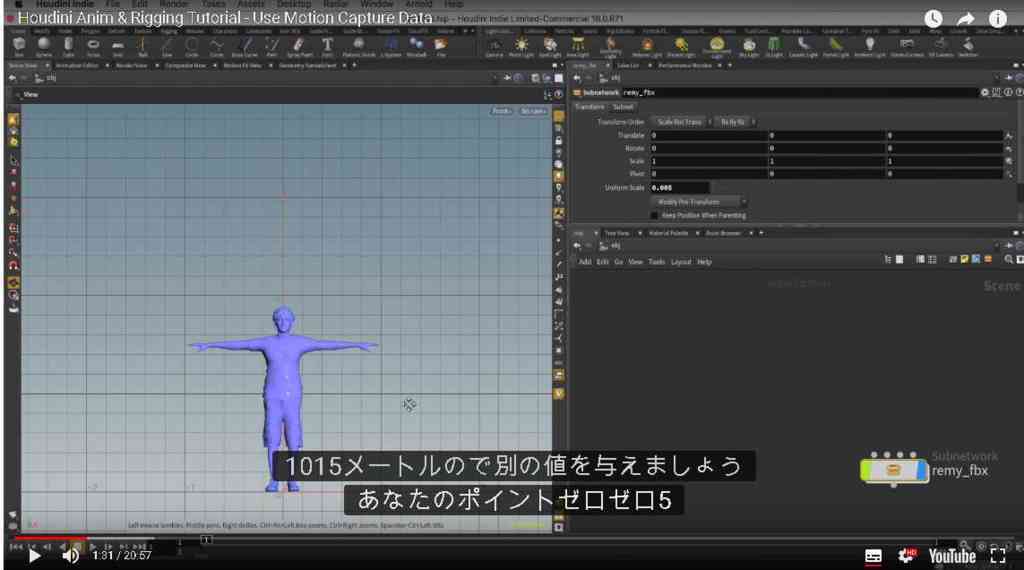
Task: Open network editor Edit menu
Action: tap(602, 262)
